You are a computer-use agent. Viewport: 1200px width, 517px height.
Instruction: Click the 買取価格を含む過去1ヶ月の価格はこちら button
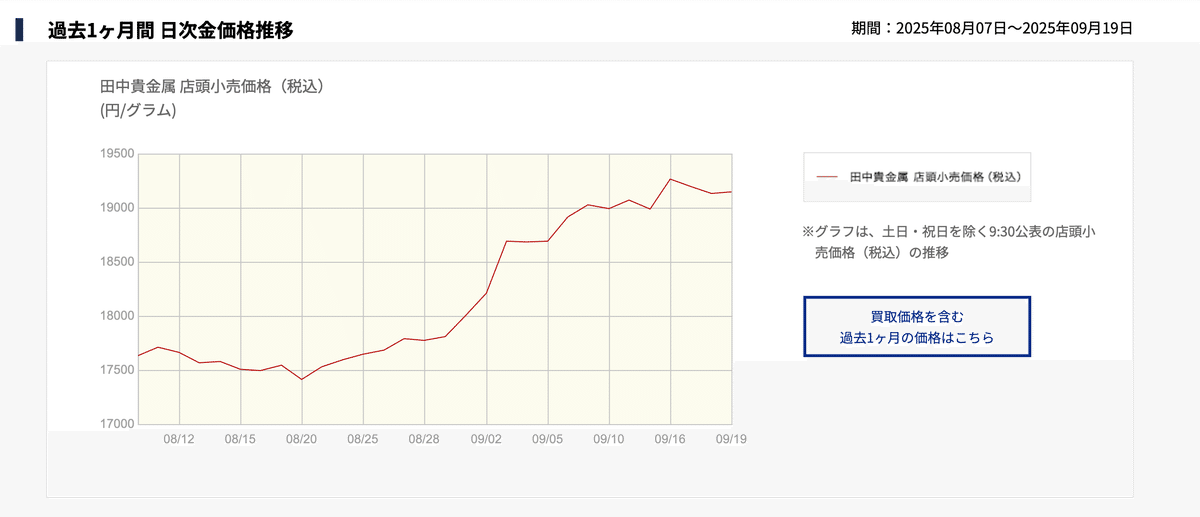point(917,326)
